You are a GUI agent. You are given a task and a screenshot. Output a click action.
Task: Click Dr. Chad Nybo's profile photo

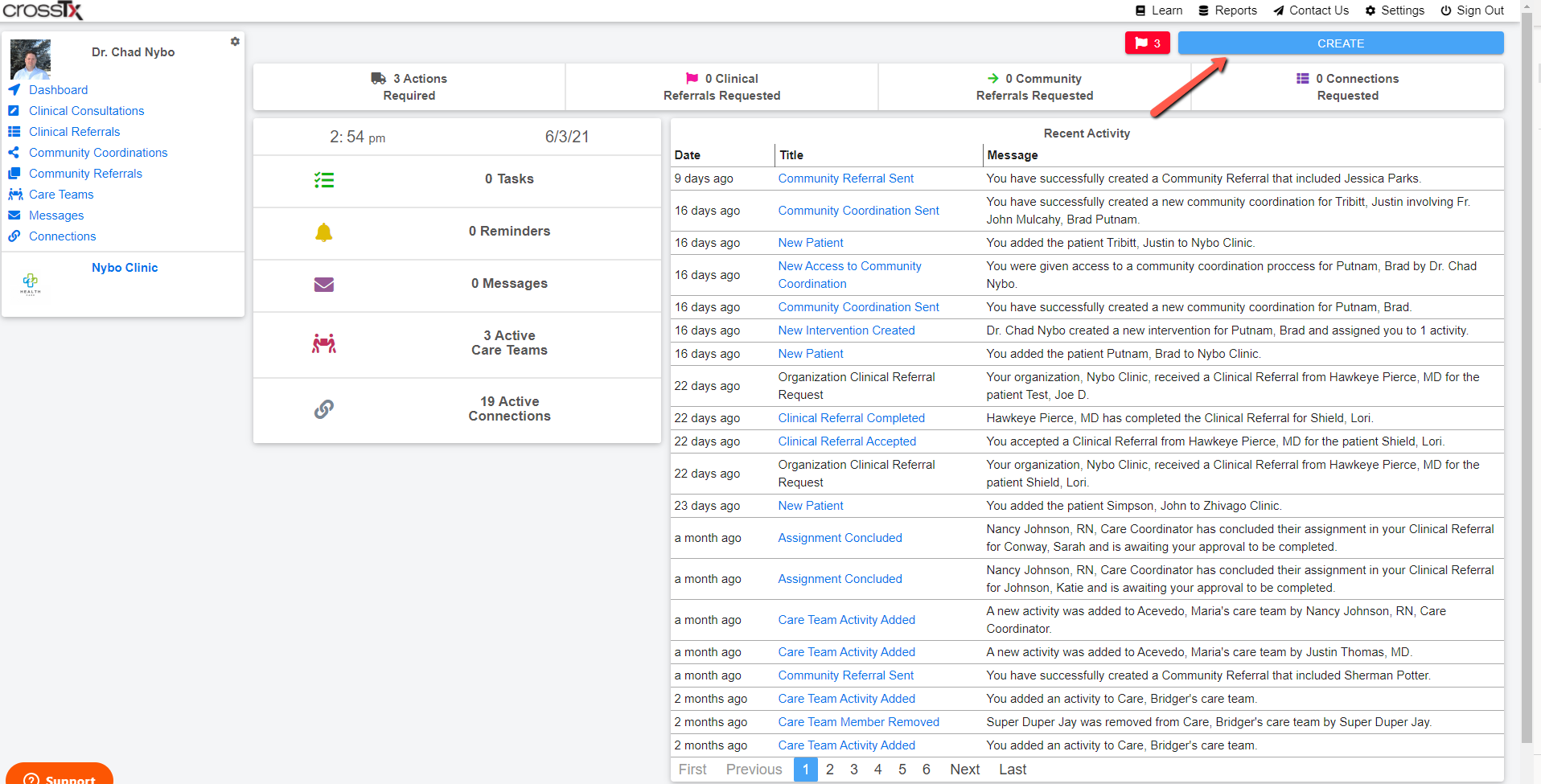(x=31, y=60)
